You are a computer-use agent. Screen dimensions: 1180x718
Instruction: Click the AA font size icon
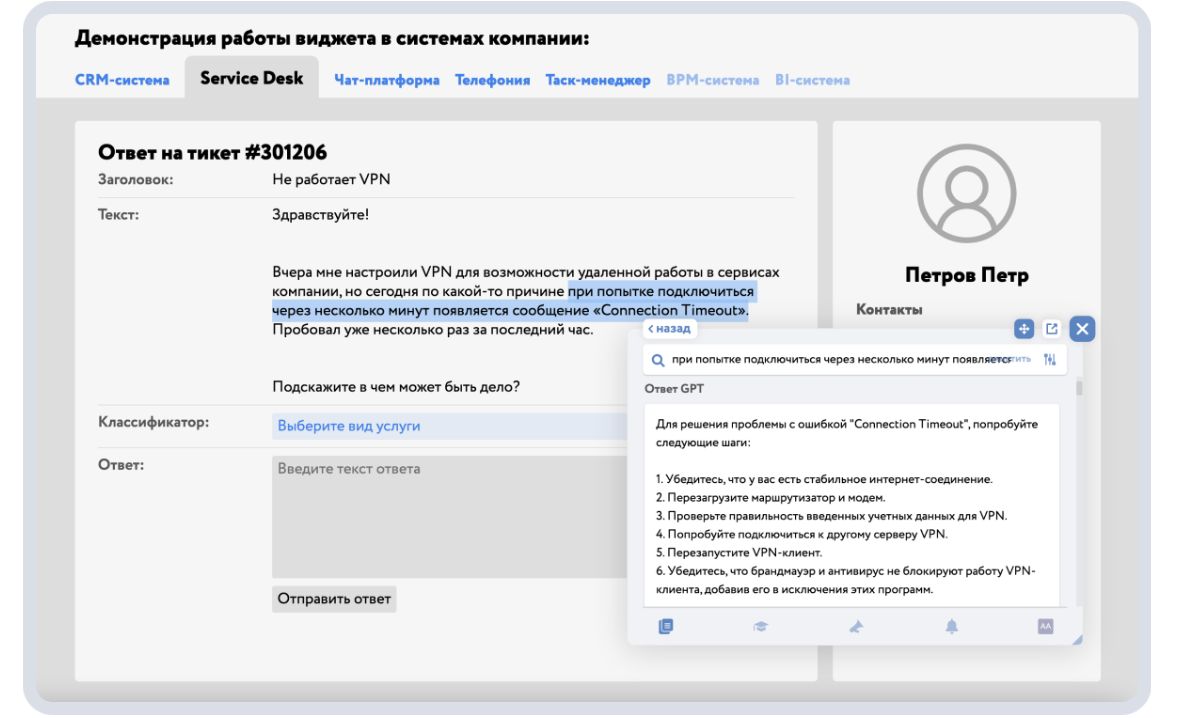click(x=1044, y=625)
